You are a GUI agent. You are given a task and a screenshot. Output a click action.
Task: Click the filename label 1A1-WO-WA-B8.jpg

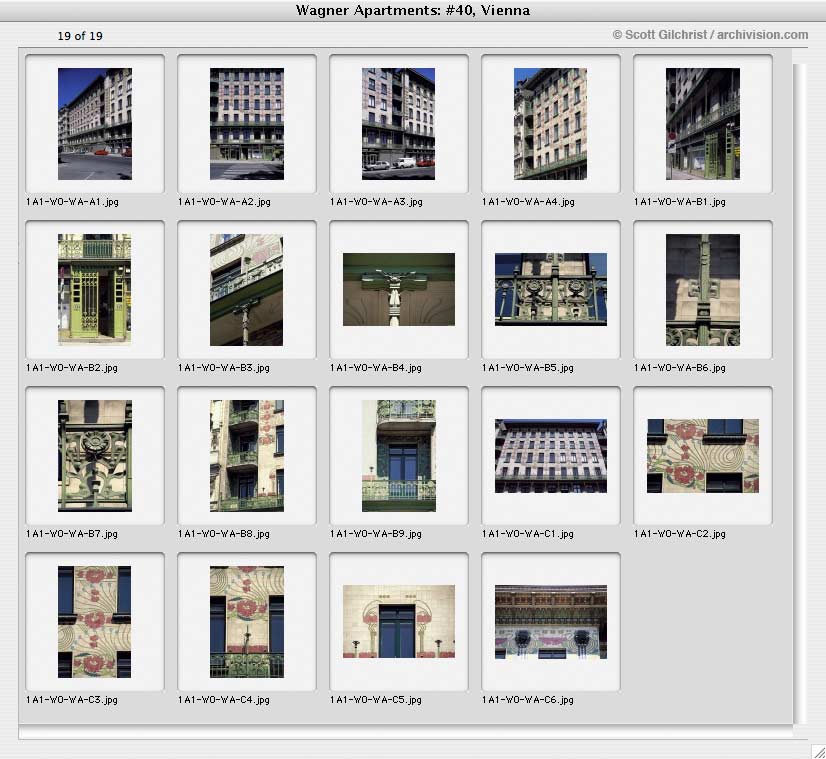click(224, 534)
